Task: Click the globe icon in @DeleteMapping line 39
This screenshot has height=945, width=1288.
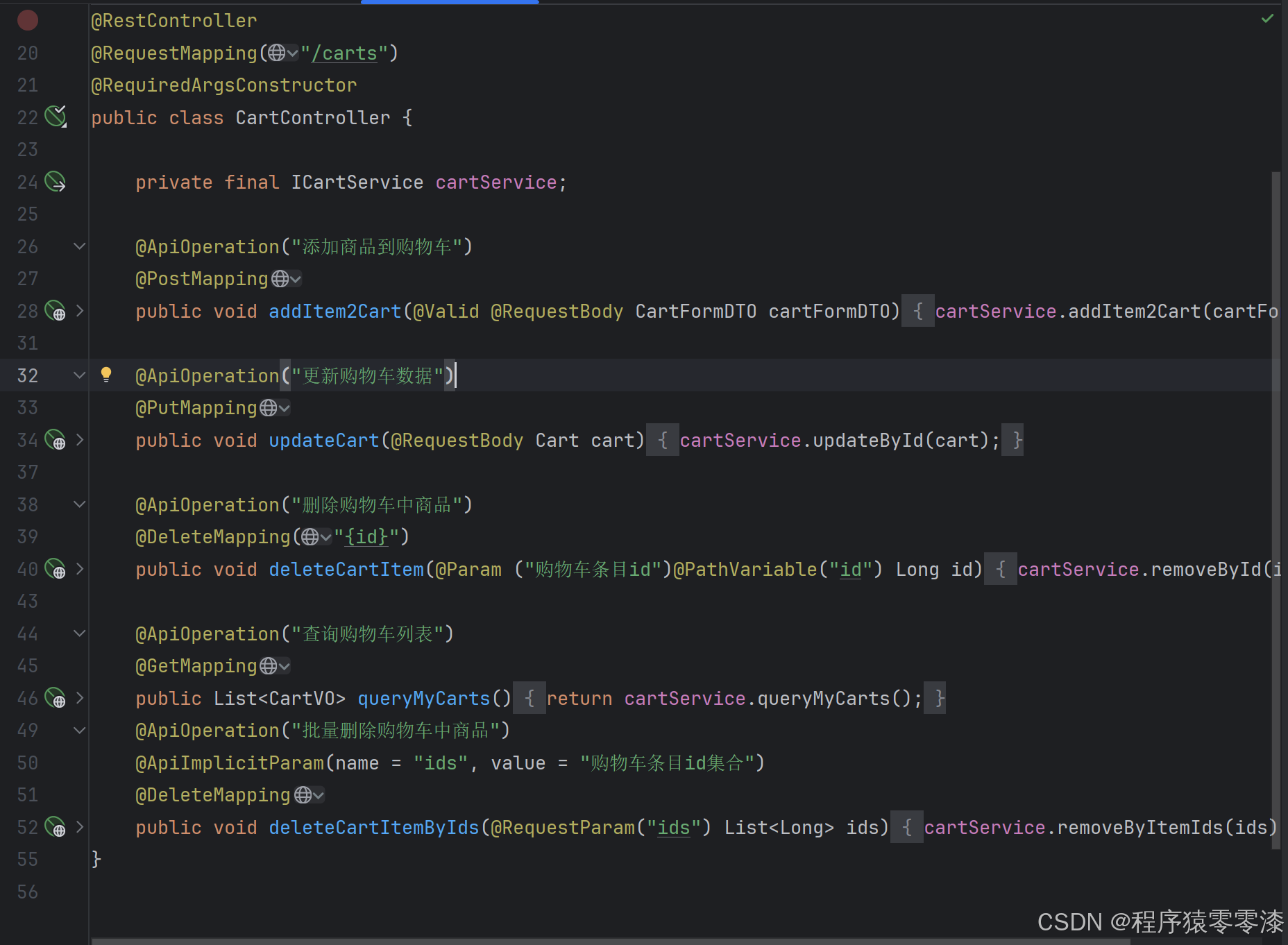Action: pyautogui.click(x=310, y=537)
